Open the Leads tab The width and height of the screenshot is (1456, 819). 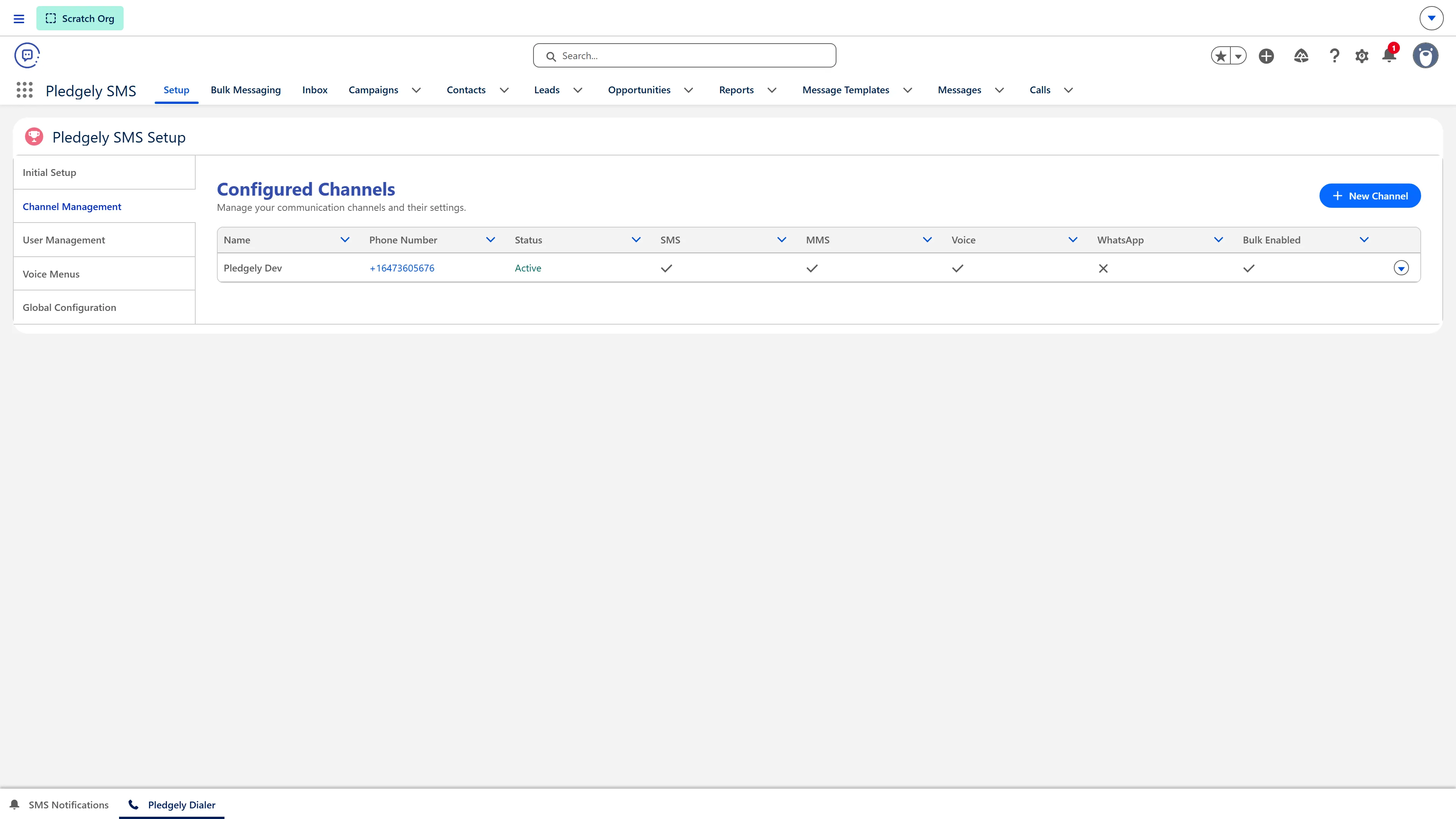click(546, 90)
